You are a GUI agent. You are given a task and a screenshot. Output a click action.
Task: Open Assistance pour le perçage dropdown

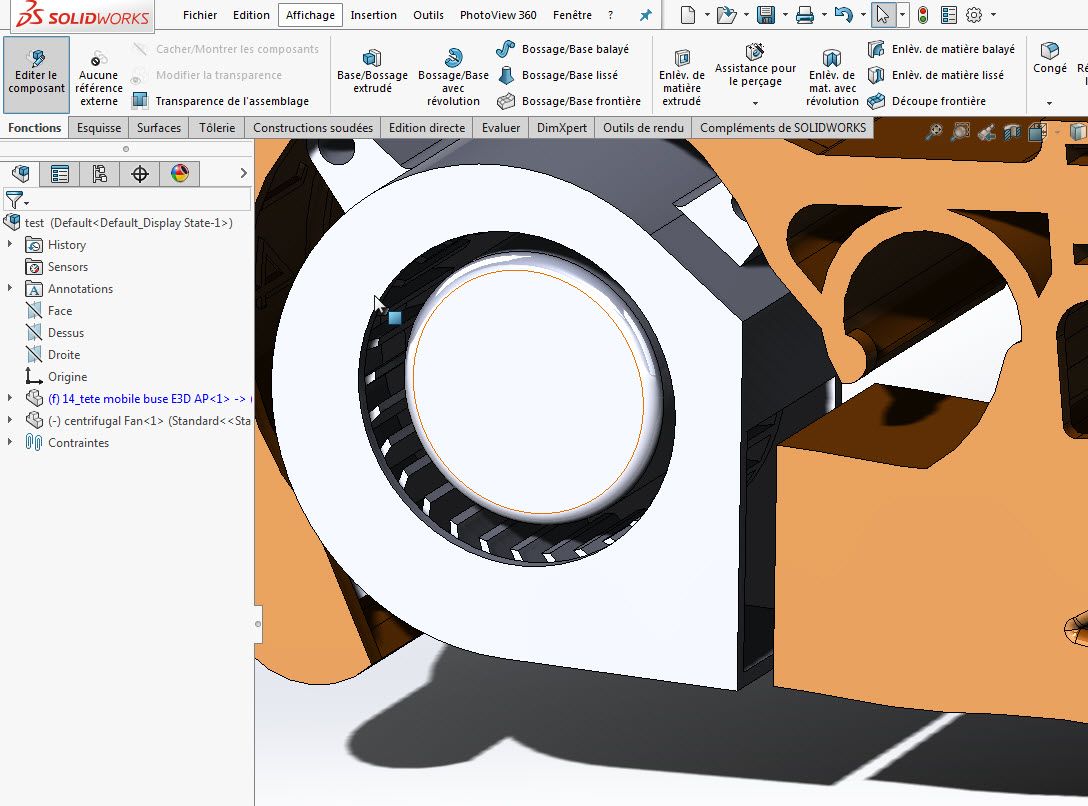pos(755,103)
